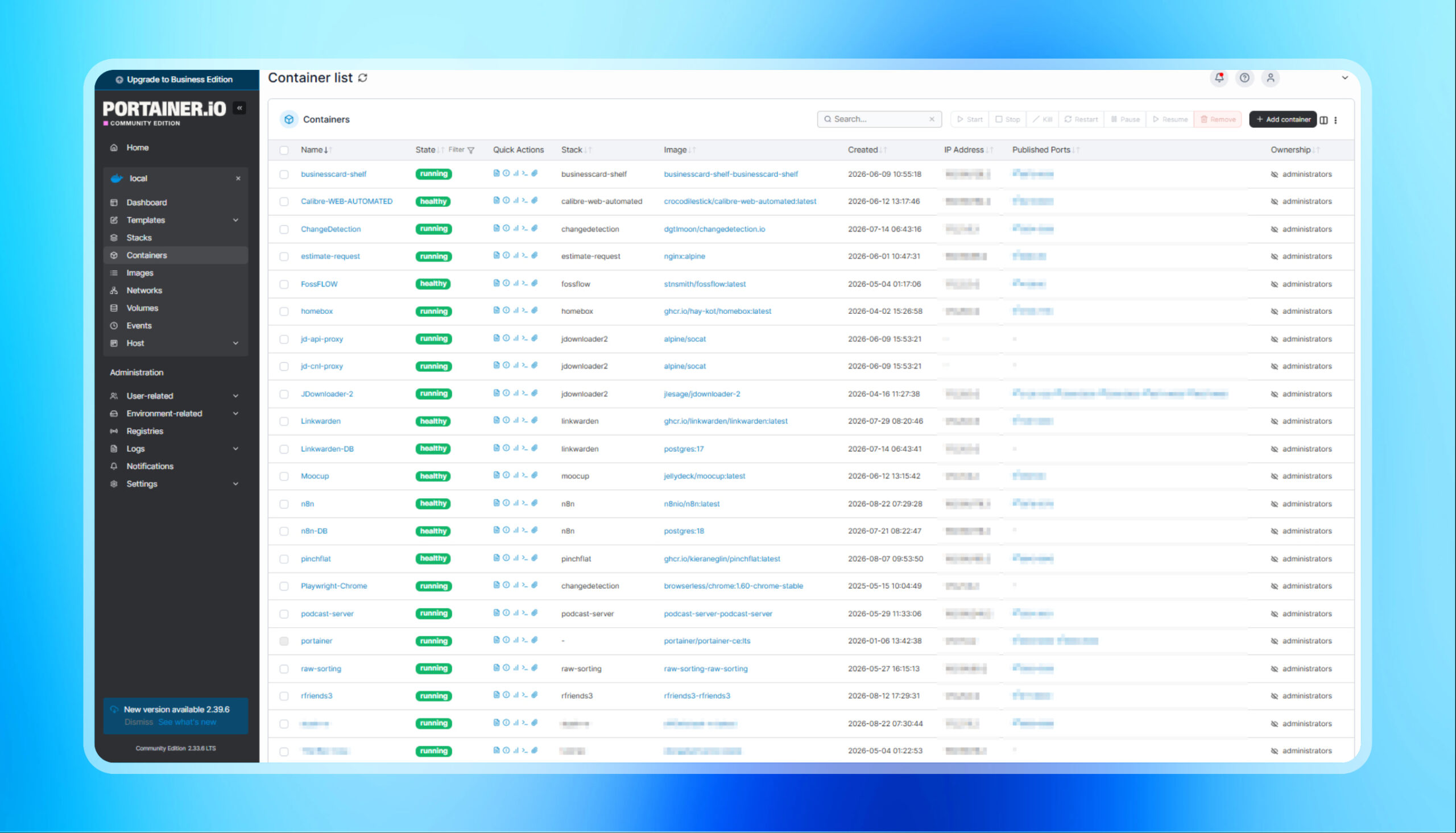This screenshot has width=1456, height=833.
Task: Check the businesscard-shelf row checkbox
Action: (284, 174)
